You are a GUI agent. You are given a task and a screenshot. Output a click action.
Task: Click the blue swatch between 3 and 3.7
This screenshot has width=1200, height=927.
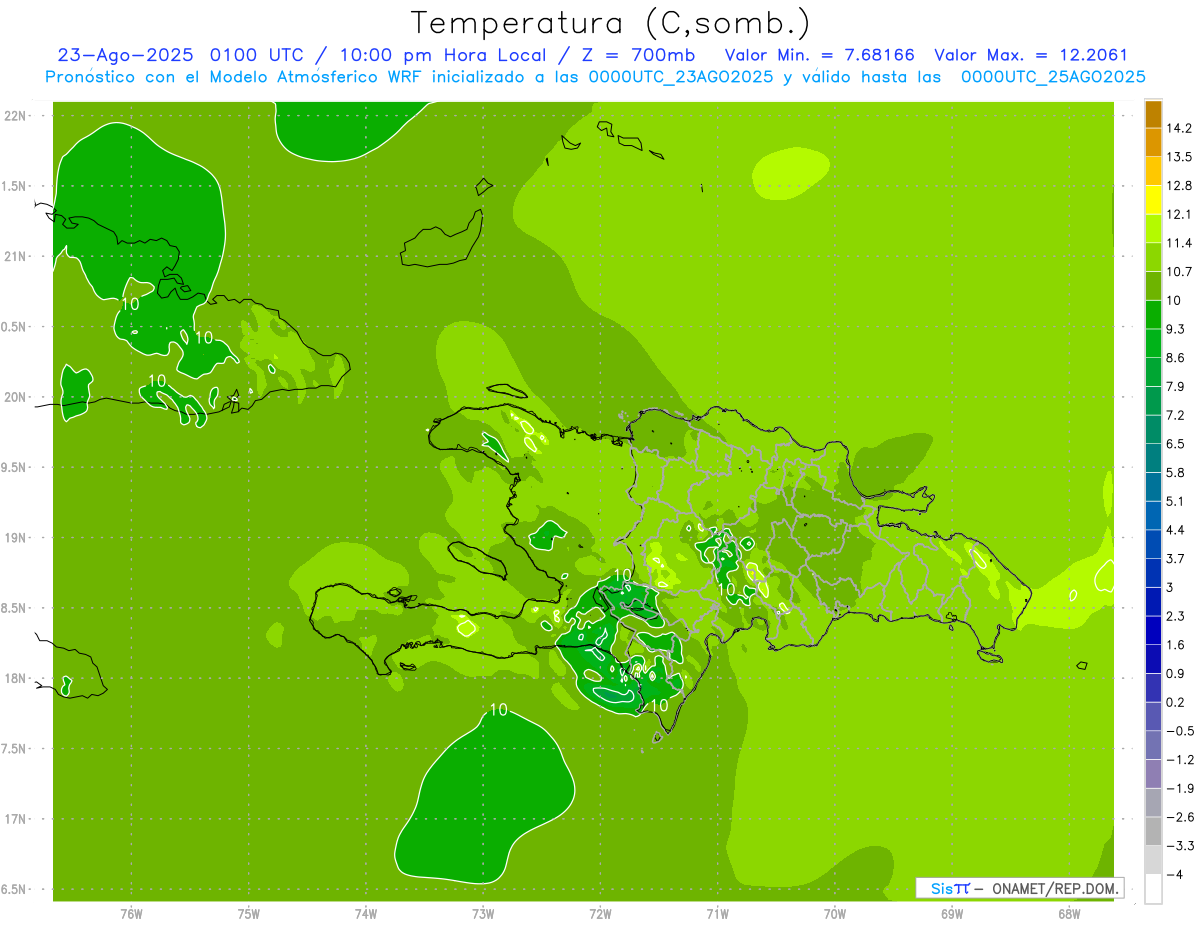click(x=1153, y=573)
